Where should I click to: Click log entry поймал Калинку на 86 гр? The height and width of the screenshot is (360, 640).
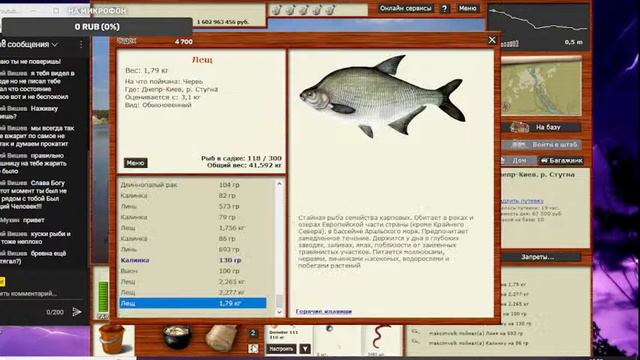478,343
